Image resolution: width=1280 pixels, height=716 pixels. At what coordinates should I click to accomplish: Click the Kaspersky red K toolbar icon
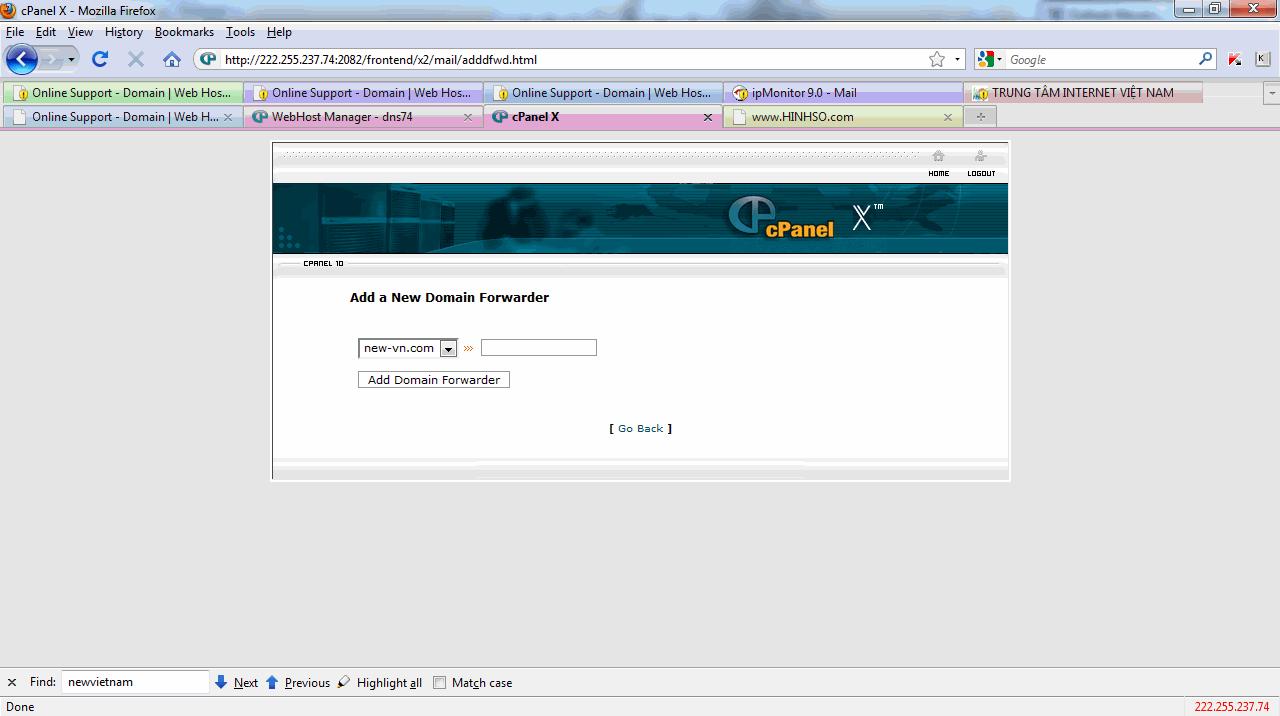(x=1235, y=59)
